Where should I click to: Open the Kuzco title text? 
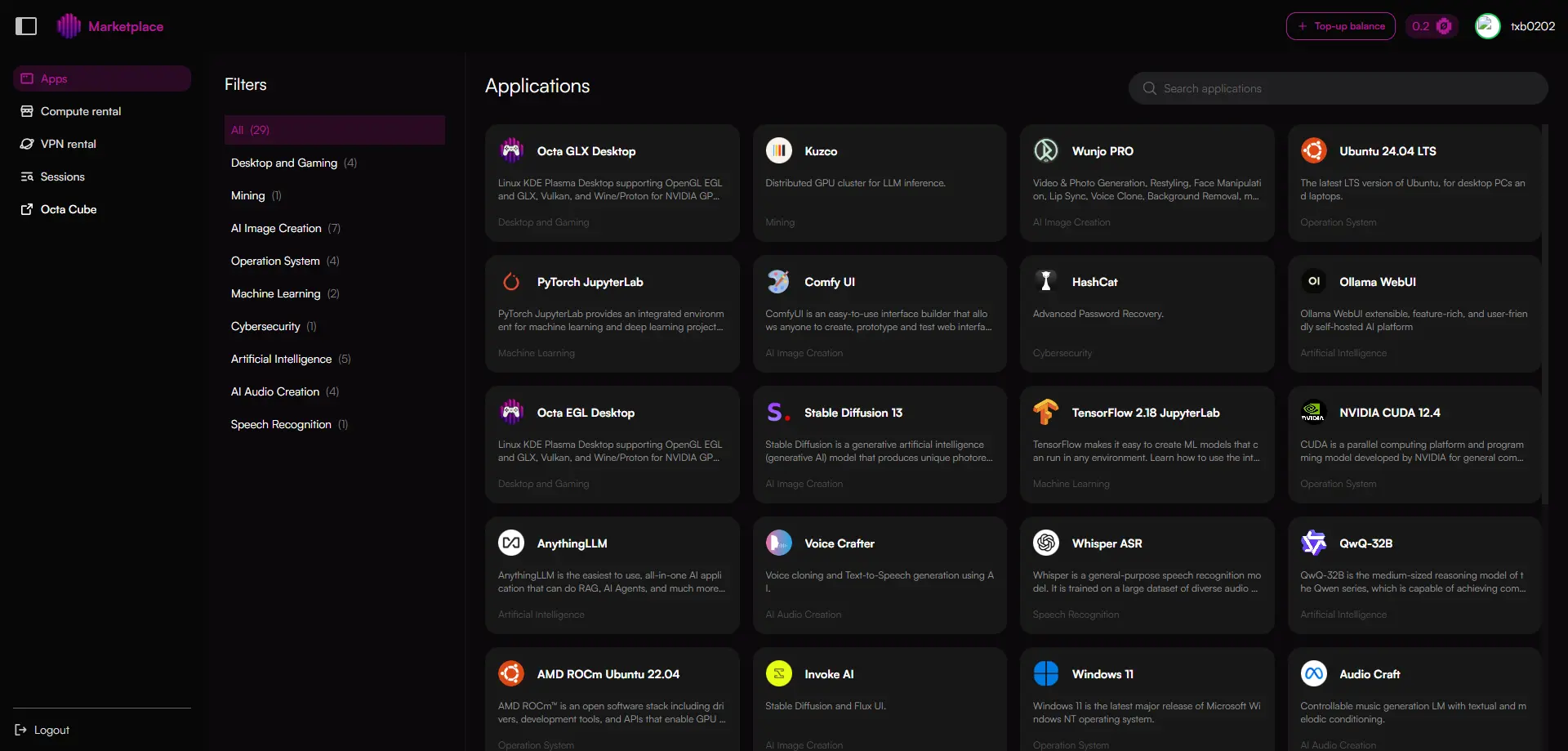coord(821,151)
